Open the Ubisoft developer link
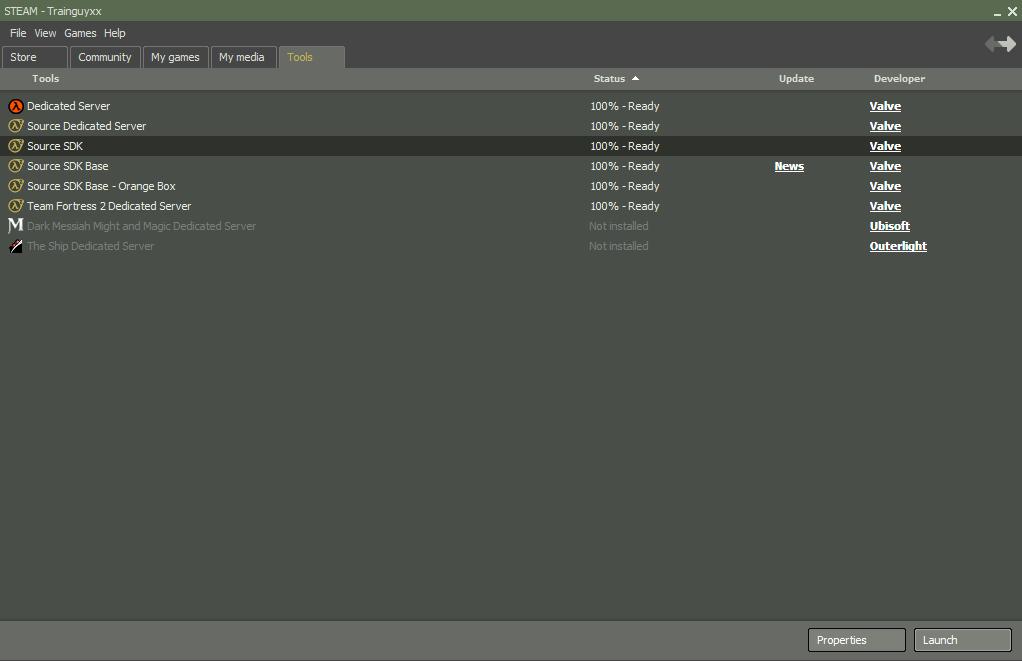Viewport: 1022px width, 661px height. pos(890,226)
